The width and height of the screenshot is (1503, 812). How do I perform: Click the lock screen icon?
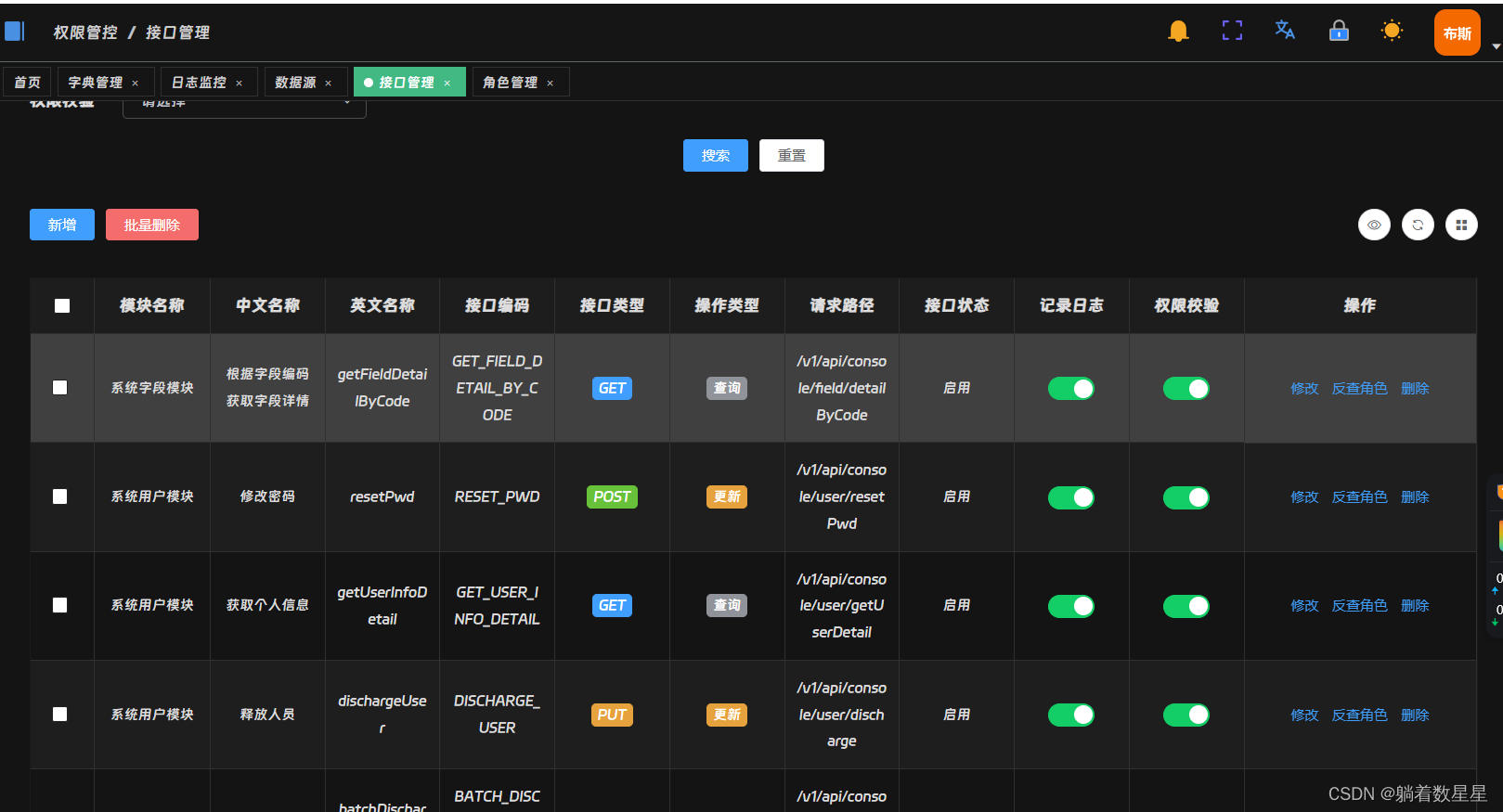coord(1339,31)
